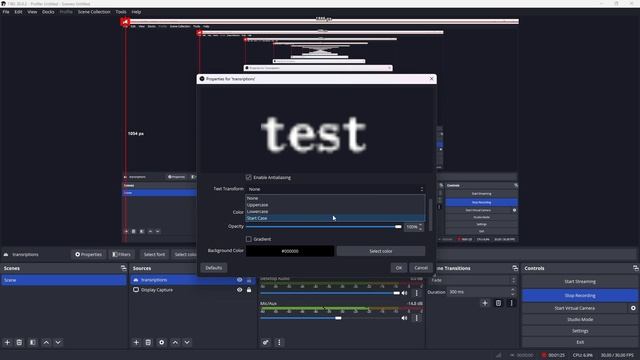Choose Lowercase in Text Transform list

coord(335,211)
